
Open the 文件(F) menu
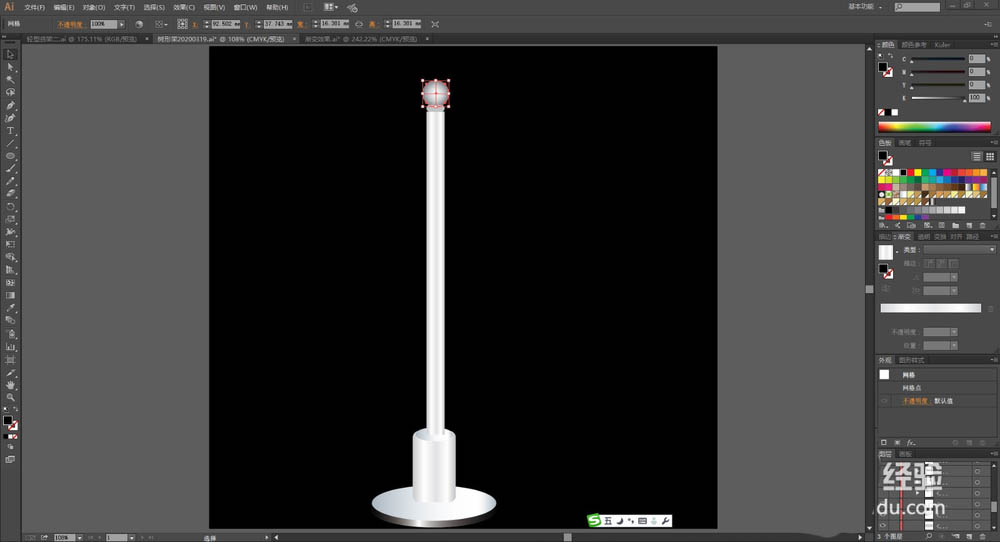(34, 8)
